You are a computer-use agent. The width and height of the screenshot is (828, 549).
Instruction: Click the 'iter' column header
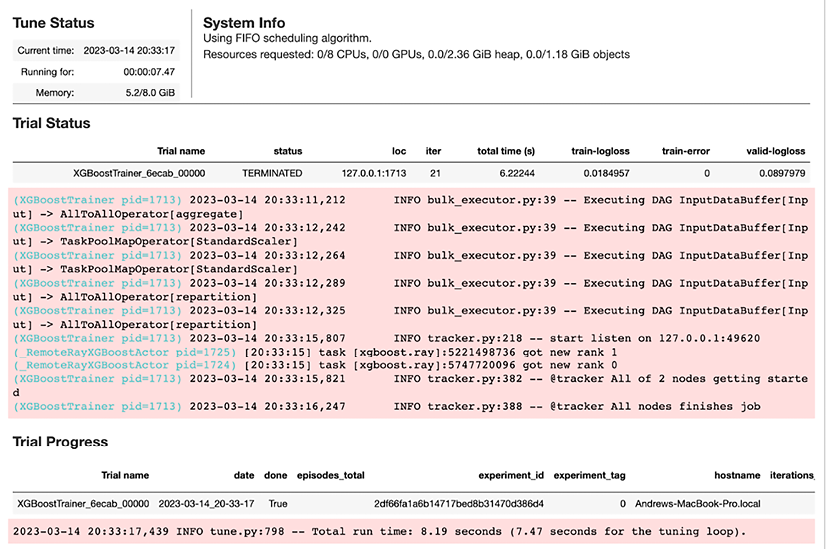point(434,151)
